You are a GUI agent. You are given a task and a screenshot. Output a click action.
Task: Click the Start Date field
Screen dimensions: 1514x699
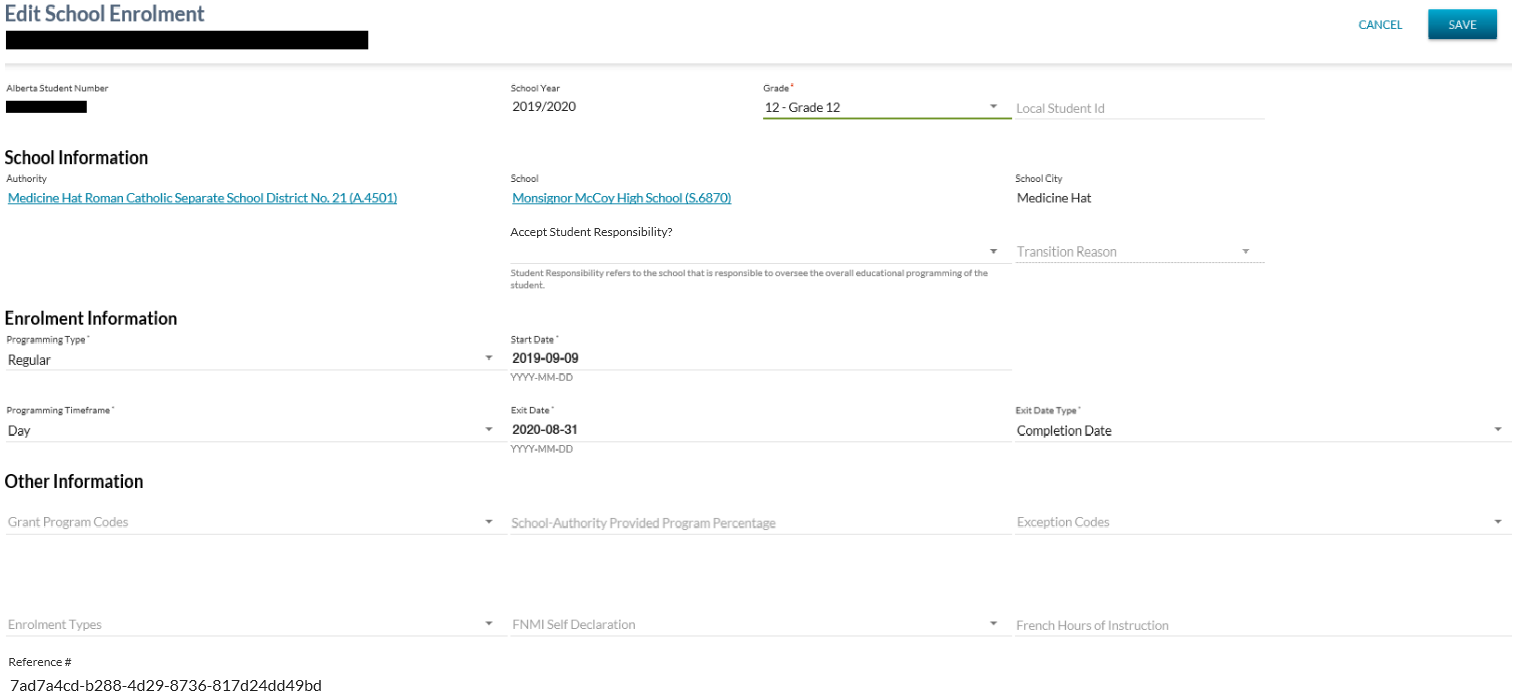tap(760, 358)
